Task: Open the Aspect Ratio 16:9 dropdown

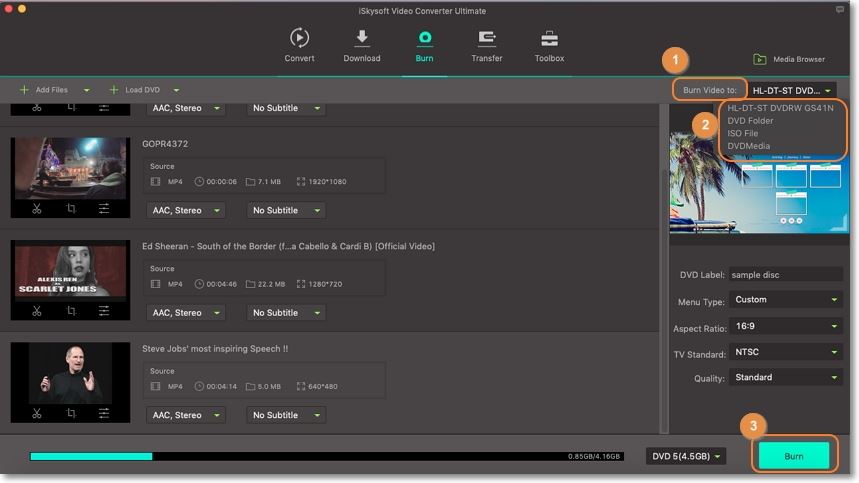Action: [x=785, y=326]
